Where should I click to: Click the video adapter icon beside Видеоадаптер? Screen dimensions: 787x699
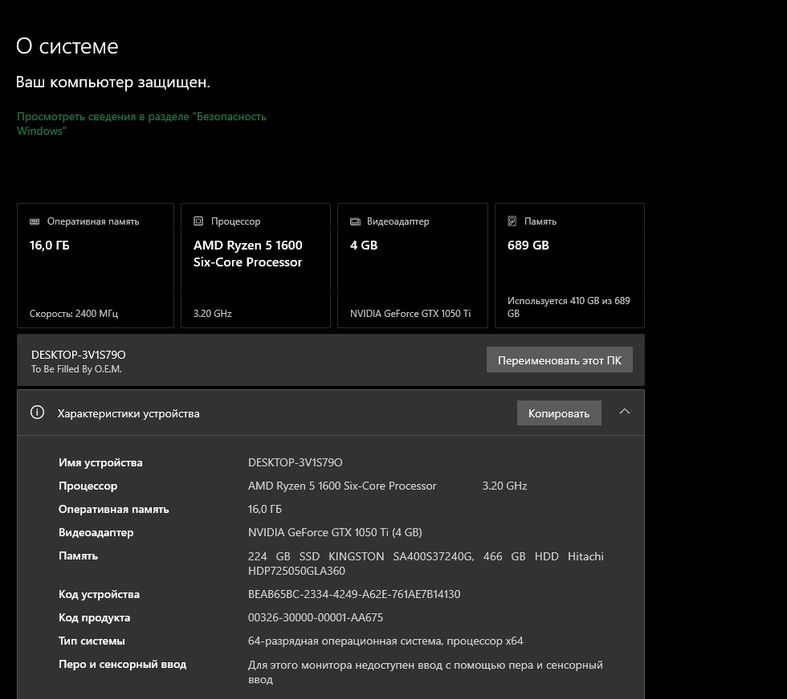pyautogui.click(x=355, y=222)
